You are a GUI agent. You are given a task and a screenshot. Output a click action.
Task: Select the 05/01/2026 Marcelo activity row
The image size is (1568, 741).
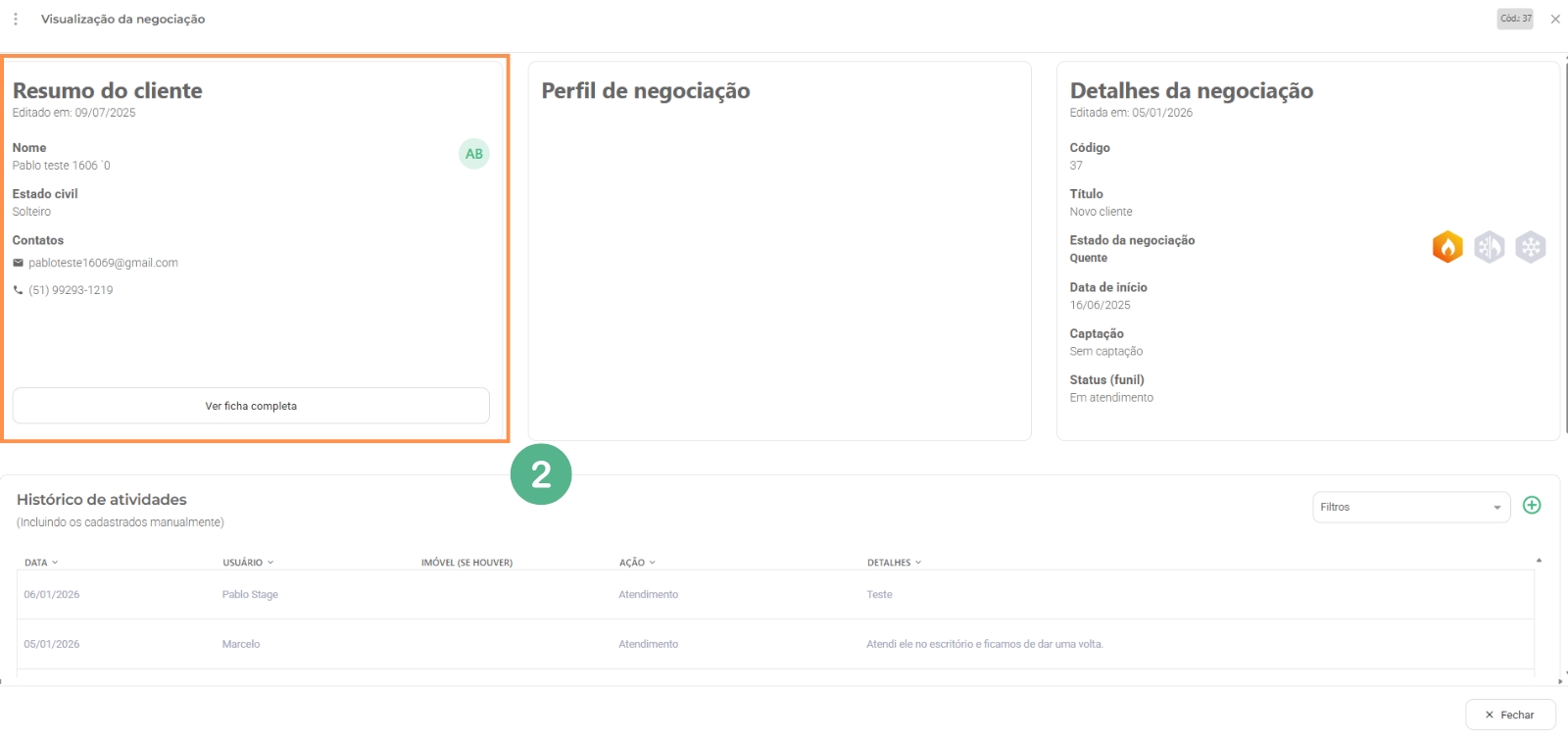(774, 645)
